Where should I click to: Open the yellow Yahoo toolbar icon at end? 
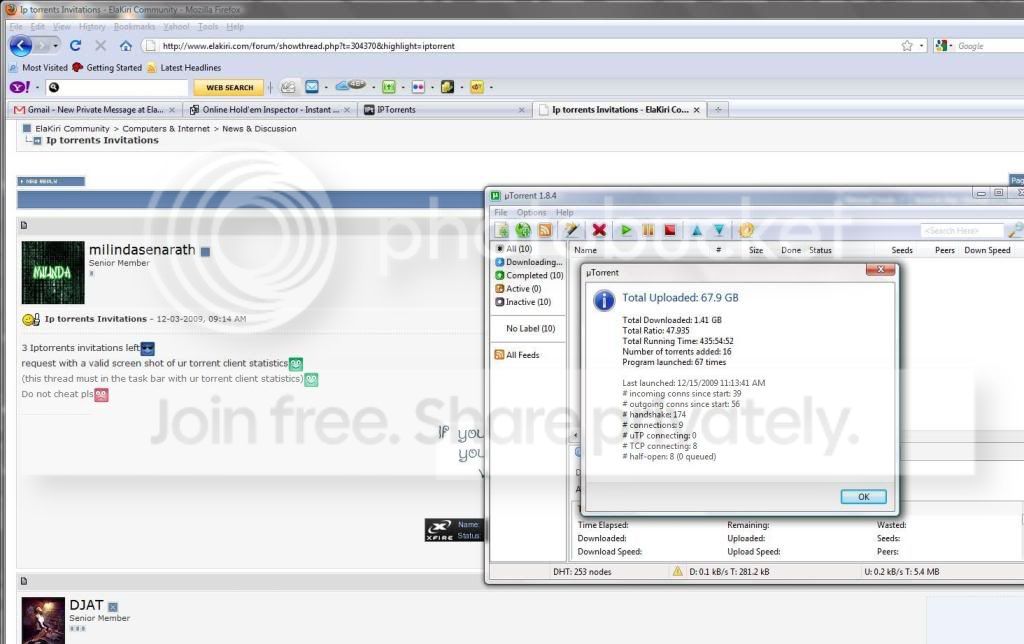[477, 87]
